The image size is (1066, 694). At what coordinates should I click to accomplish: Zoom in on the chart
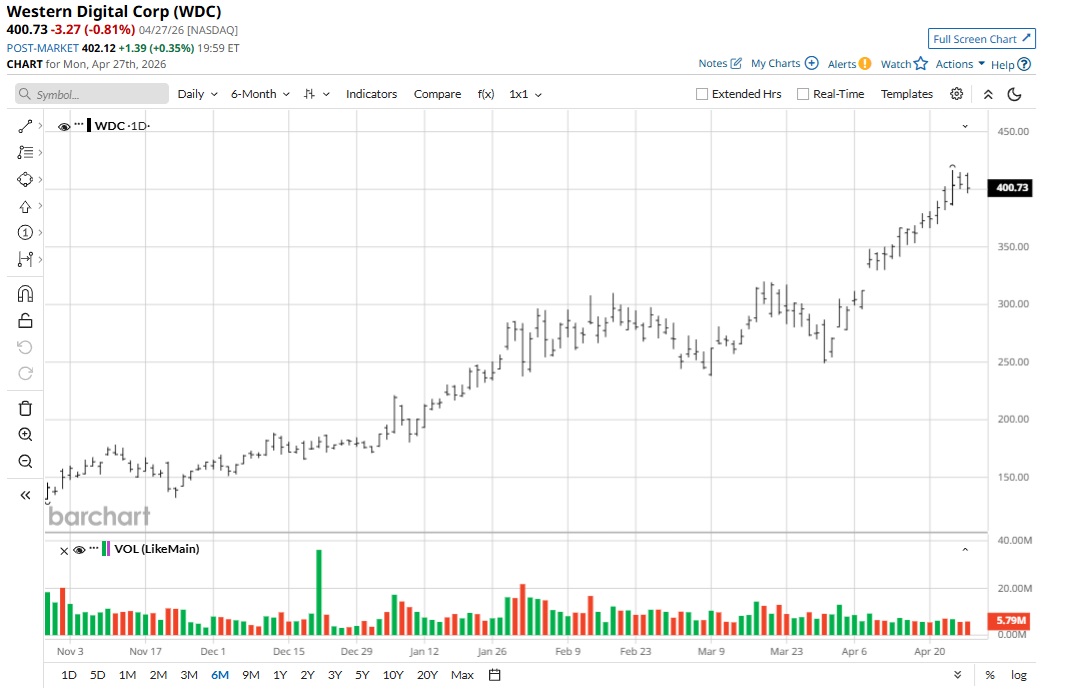25,435
